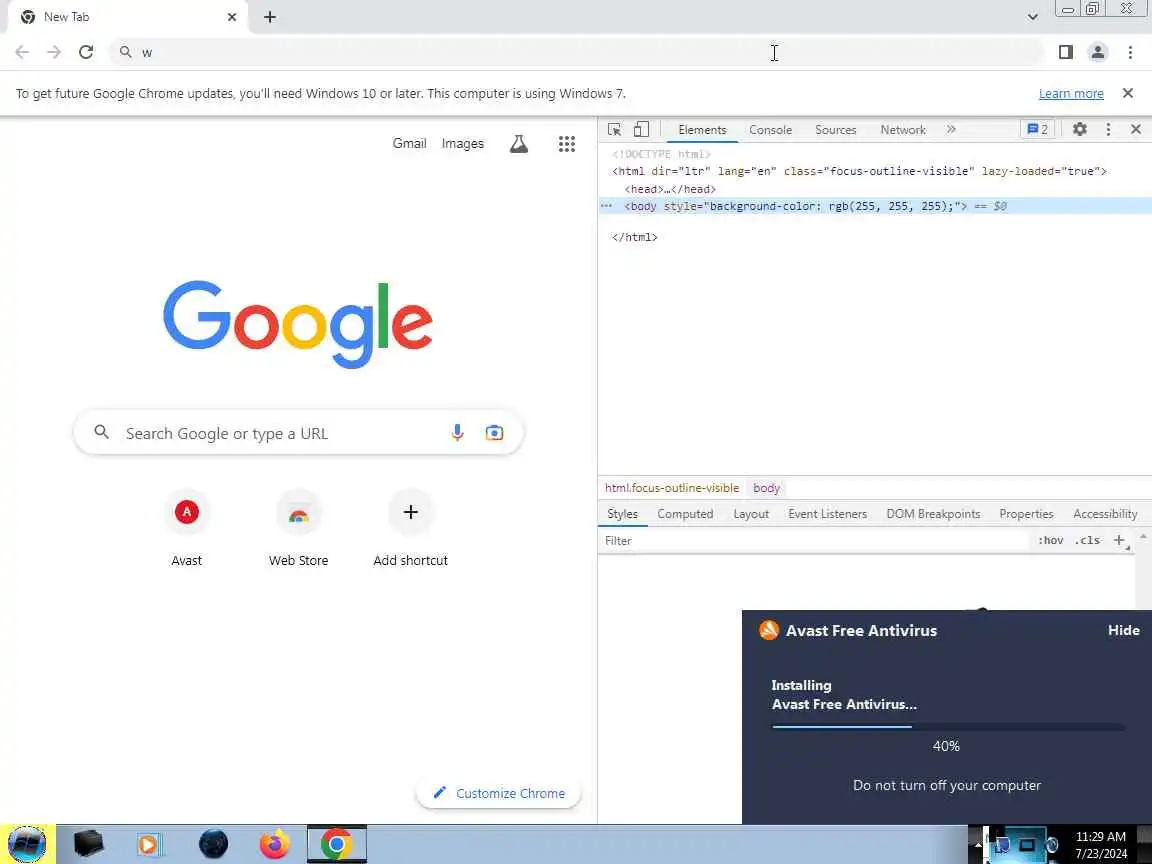
Task: Start voice search with microphone
Action: pyautogui.click(x=457, y=433)
